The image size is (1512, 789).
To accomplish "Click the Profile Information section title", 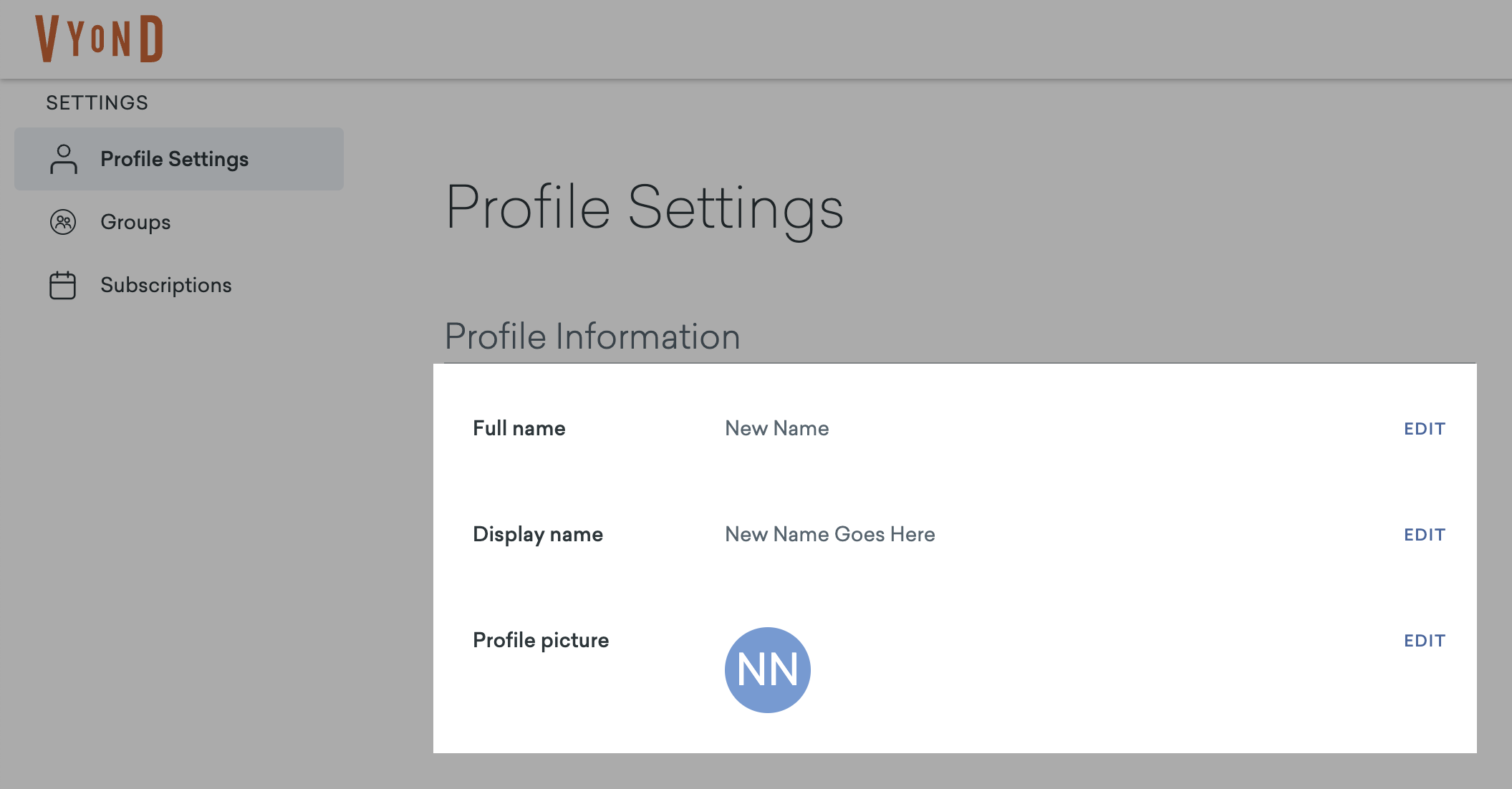I will coord(593,336).
